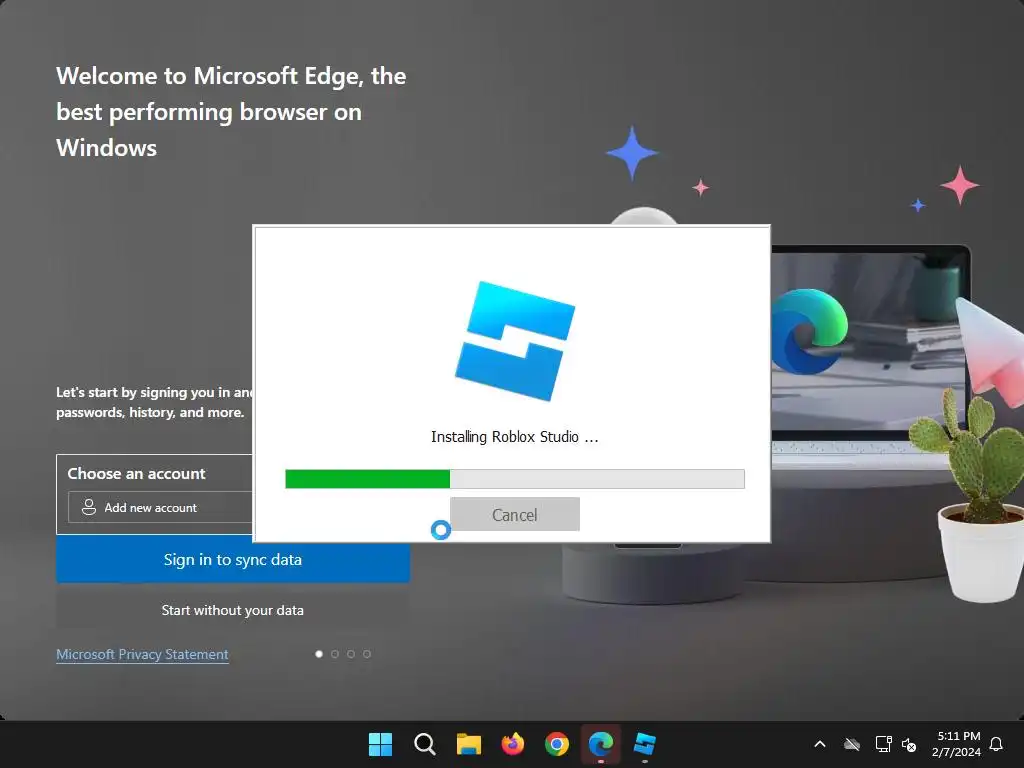Image resolution: width=1024 pixels, height=768 pixels.
Task: Open OneDrive tray icon
Action: 852,744
